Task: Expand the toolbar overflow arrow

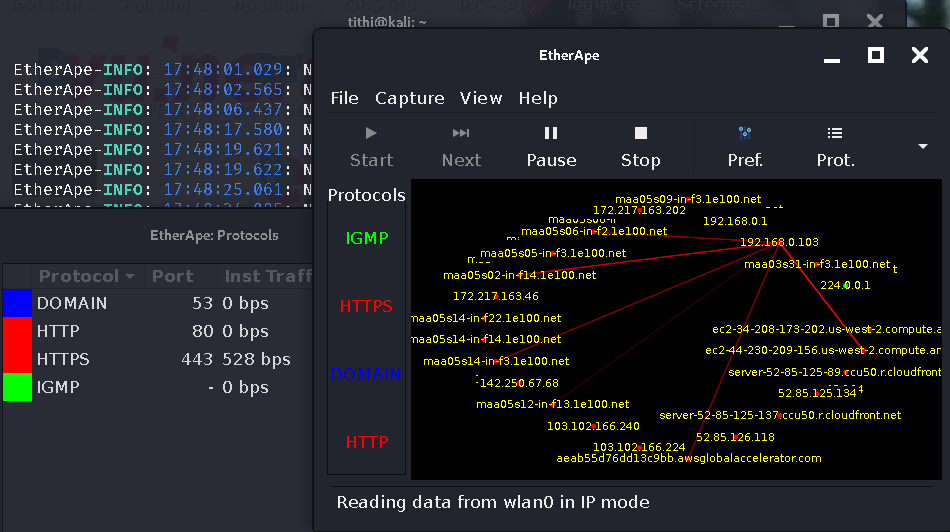Action: [923, 146]
